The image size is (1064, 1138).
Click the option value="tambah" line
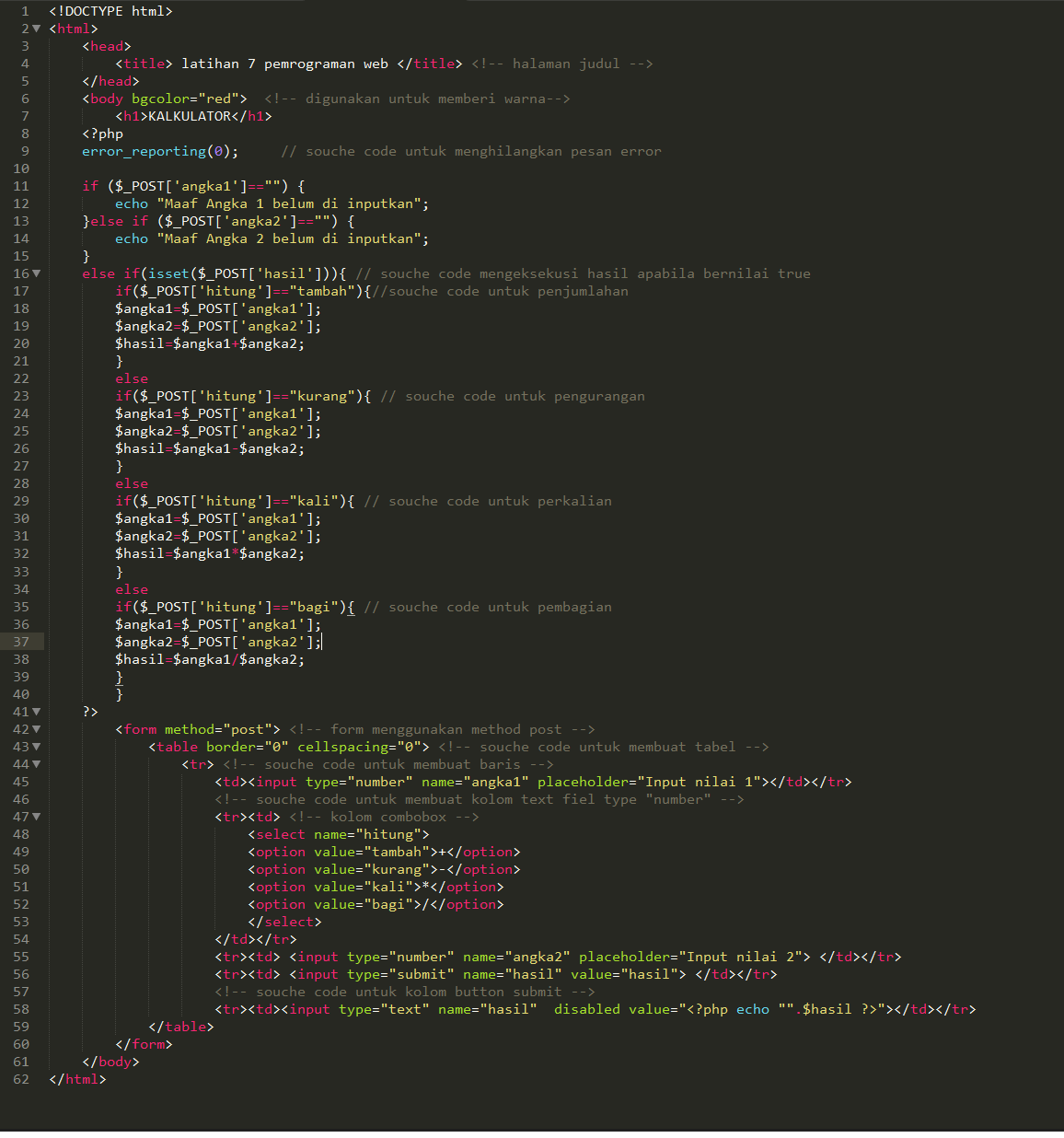tap(384, 852)
